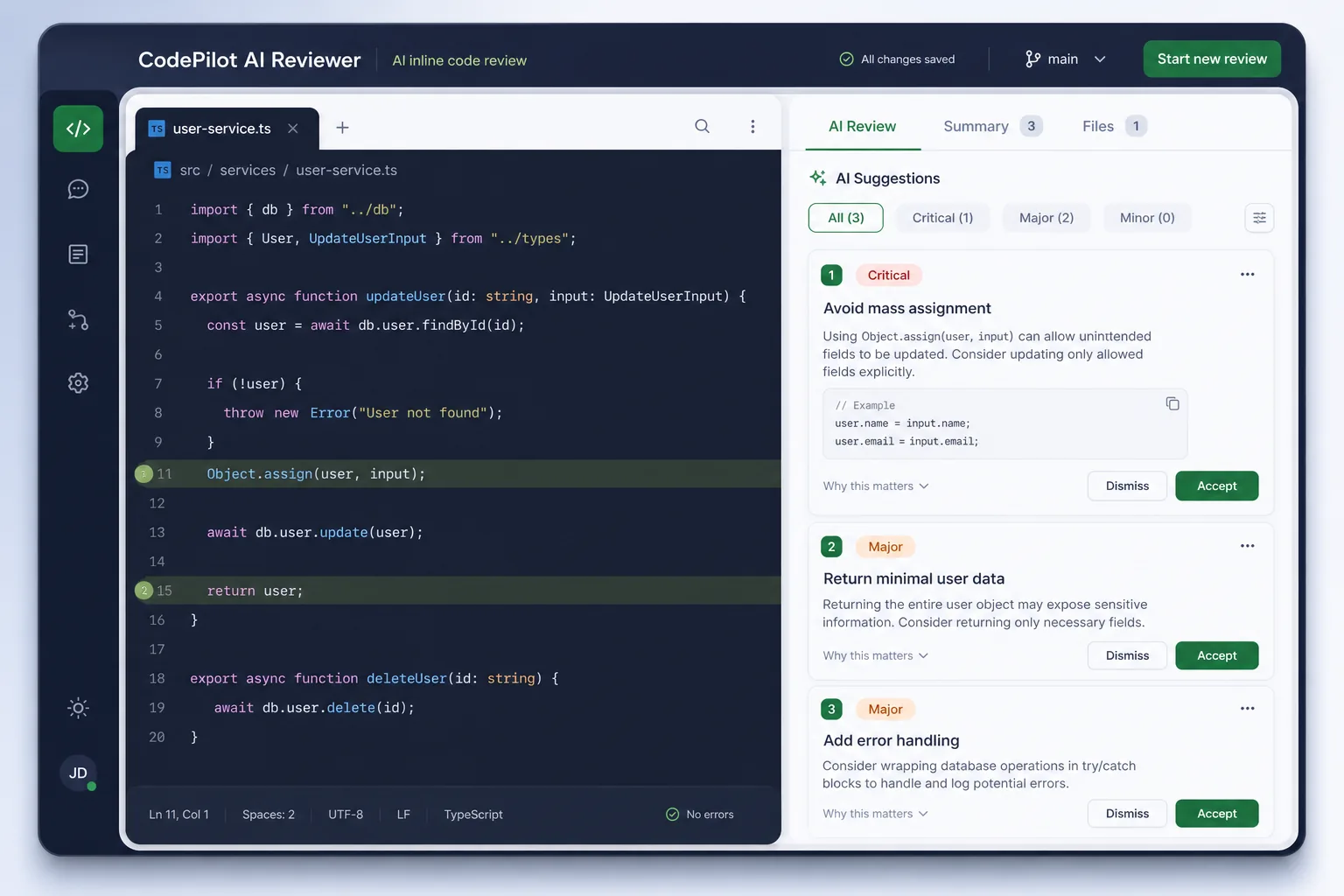This screenshot has width=1344, height=896.
Task: Copy the example code snippet
Action: click(1172, 403)
